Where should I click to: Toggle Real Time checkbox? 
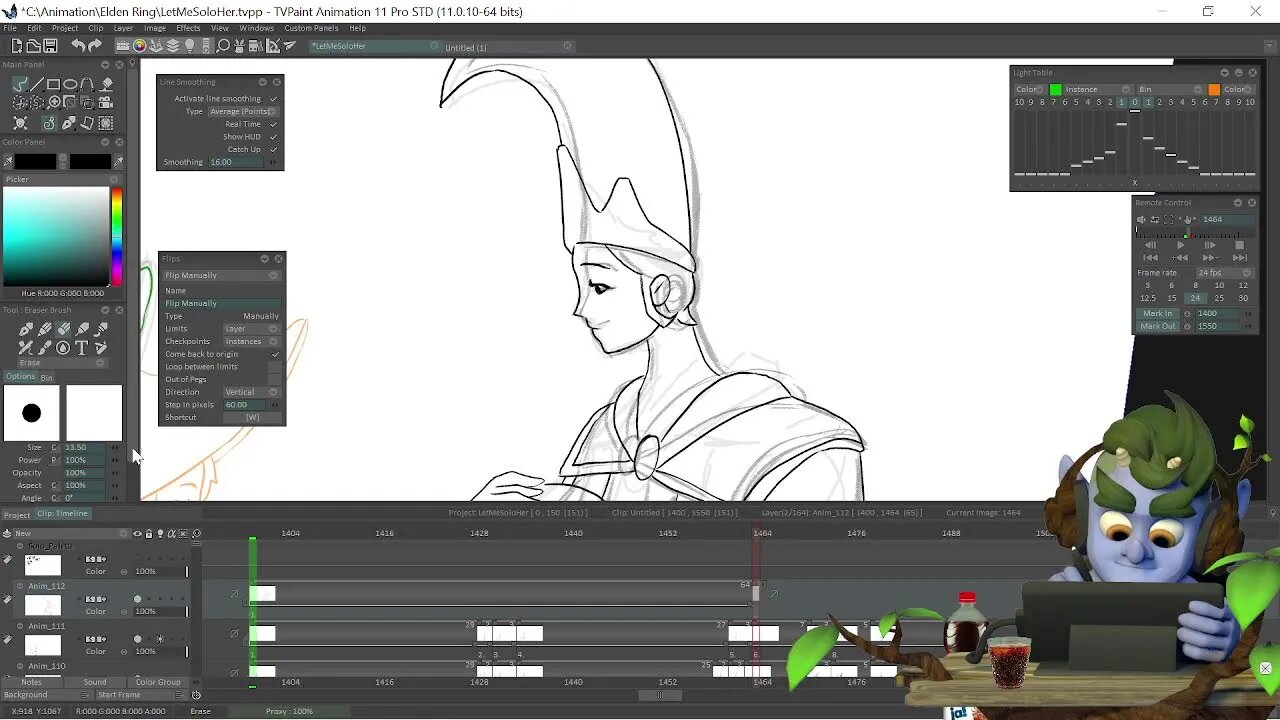pos(273,124)
